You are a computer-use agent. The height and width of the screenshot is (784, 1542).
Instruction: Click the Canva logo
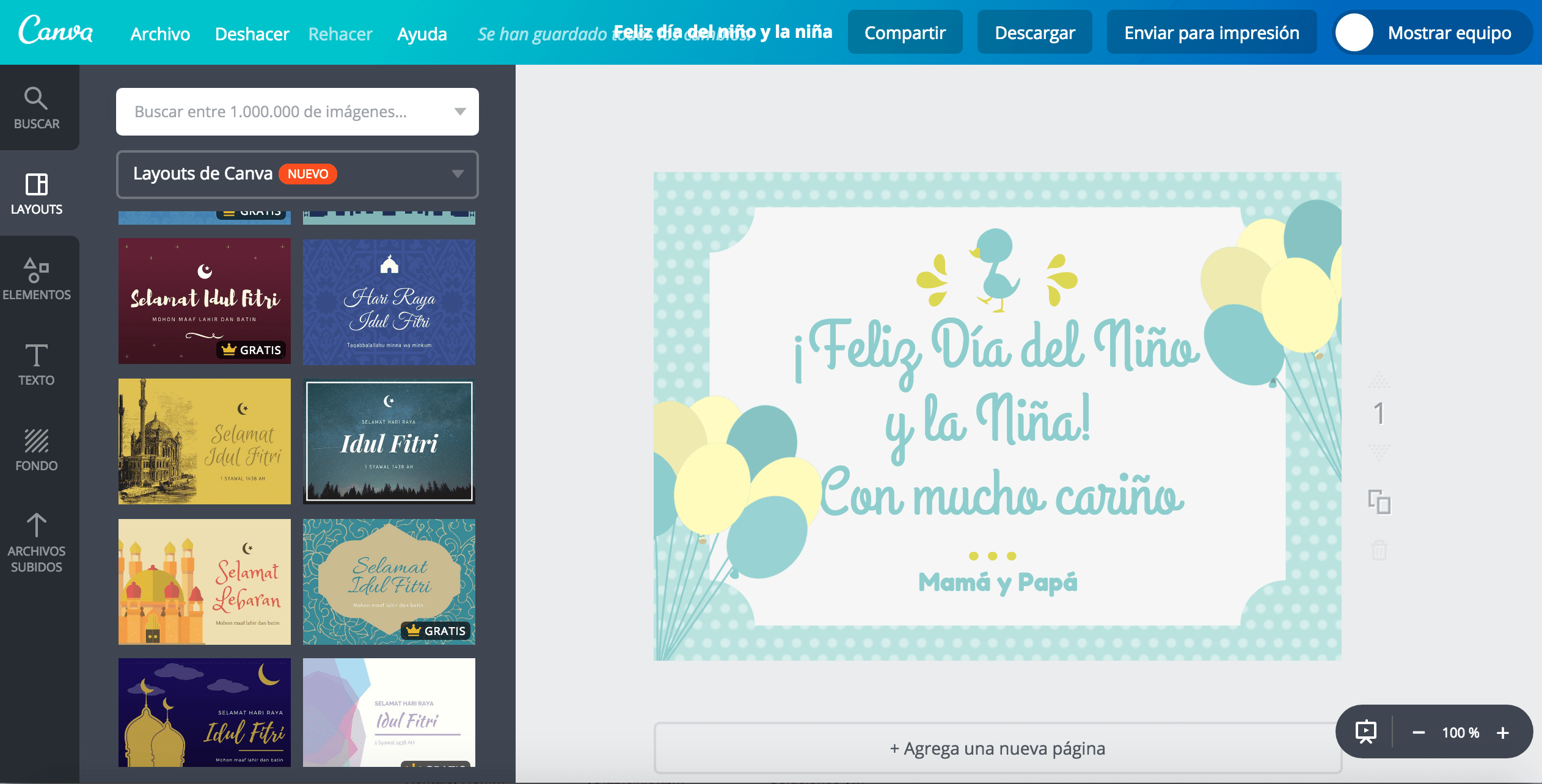pos(56,31)
